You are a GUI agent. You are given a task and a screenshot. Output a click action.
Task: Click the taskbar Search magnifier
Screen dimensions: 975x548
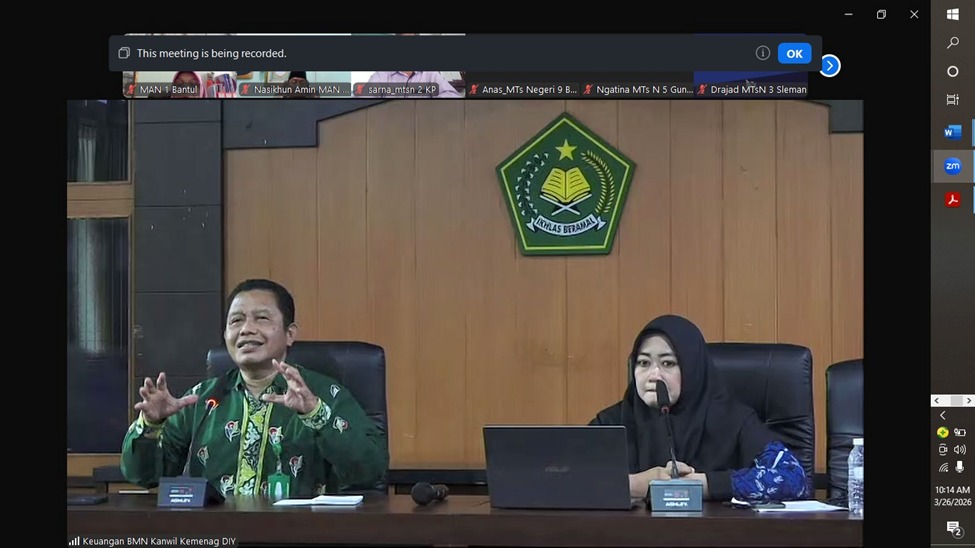tap(953, 43)
